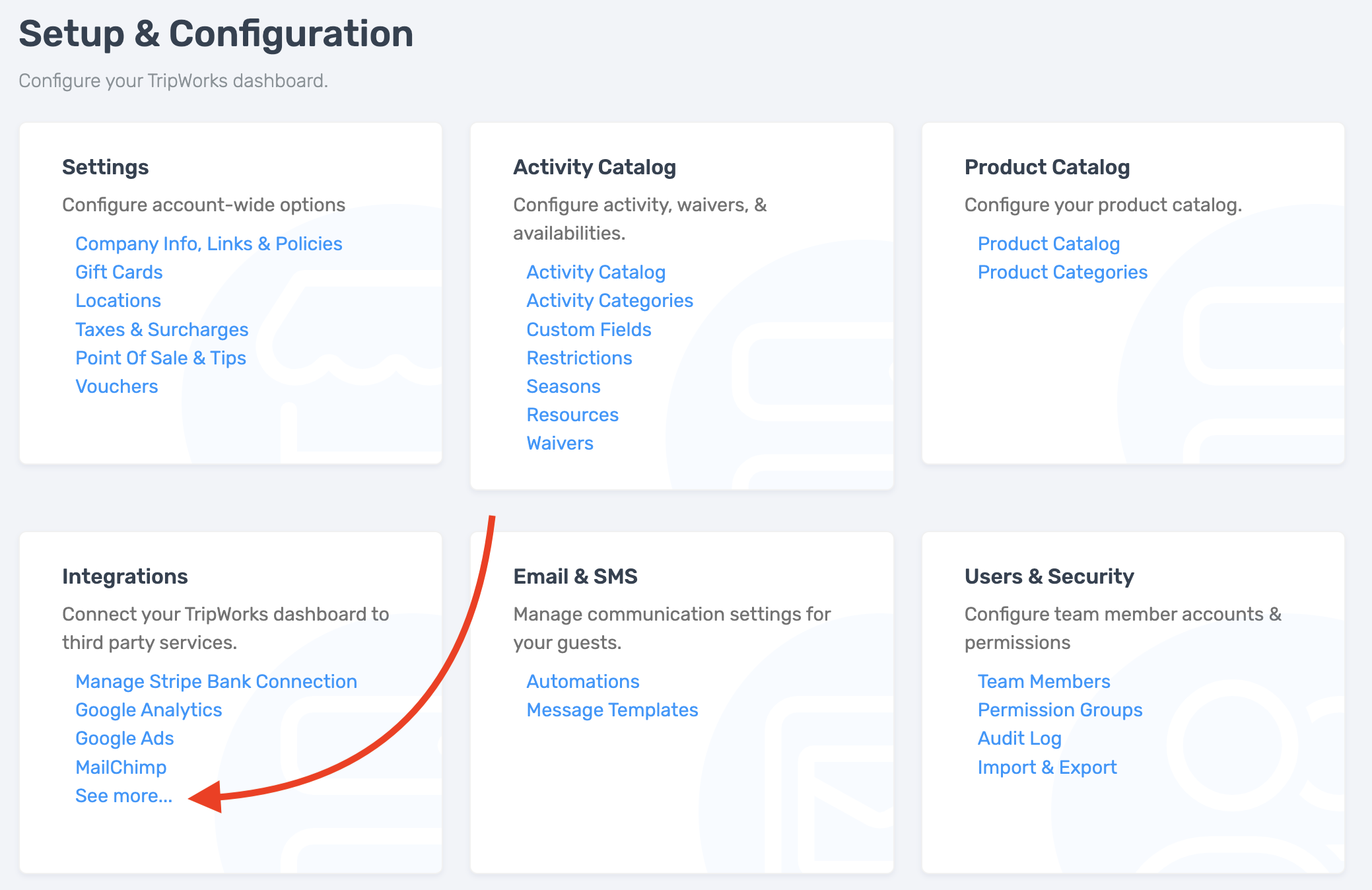Open Google Analytics integration

coord(149,710)
